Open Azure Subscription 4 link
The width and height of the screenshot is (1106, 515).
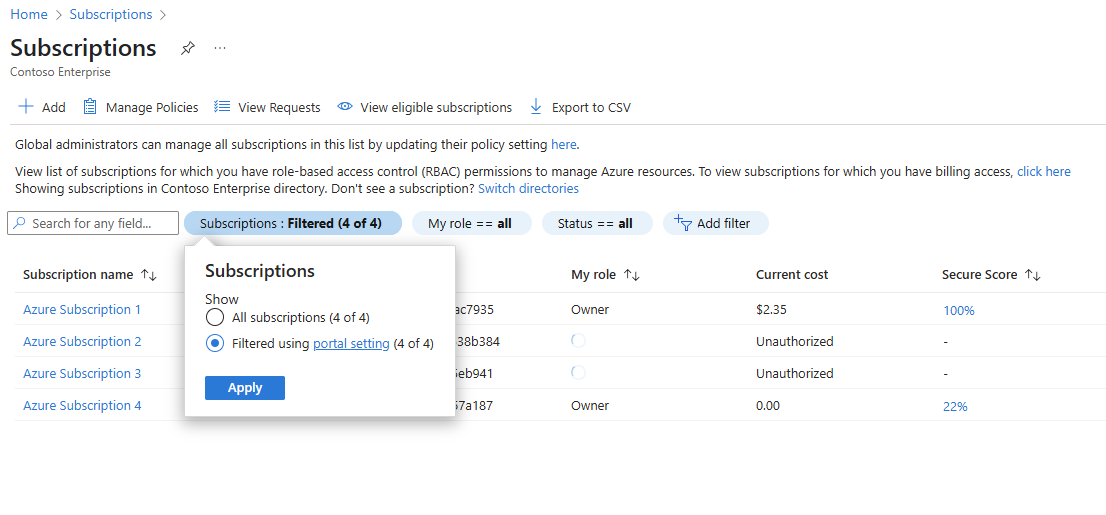click(82, 406)
